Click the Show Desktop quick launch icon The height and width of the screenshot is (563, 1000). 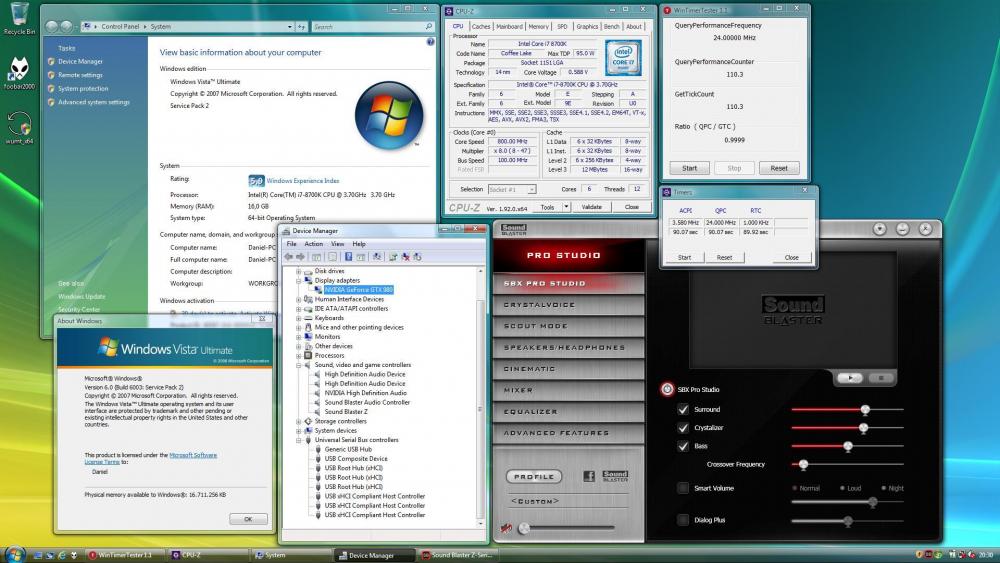(38, 555)
